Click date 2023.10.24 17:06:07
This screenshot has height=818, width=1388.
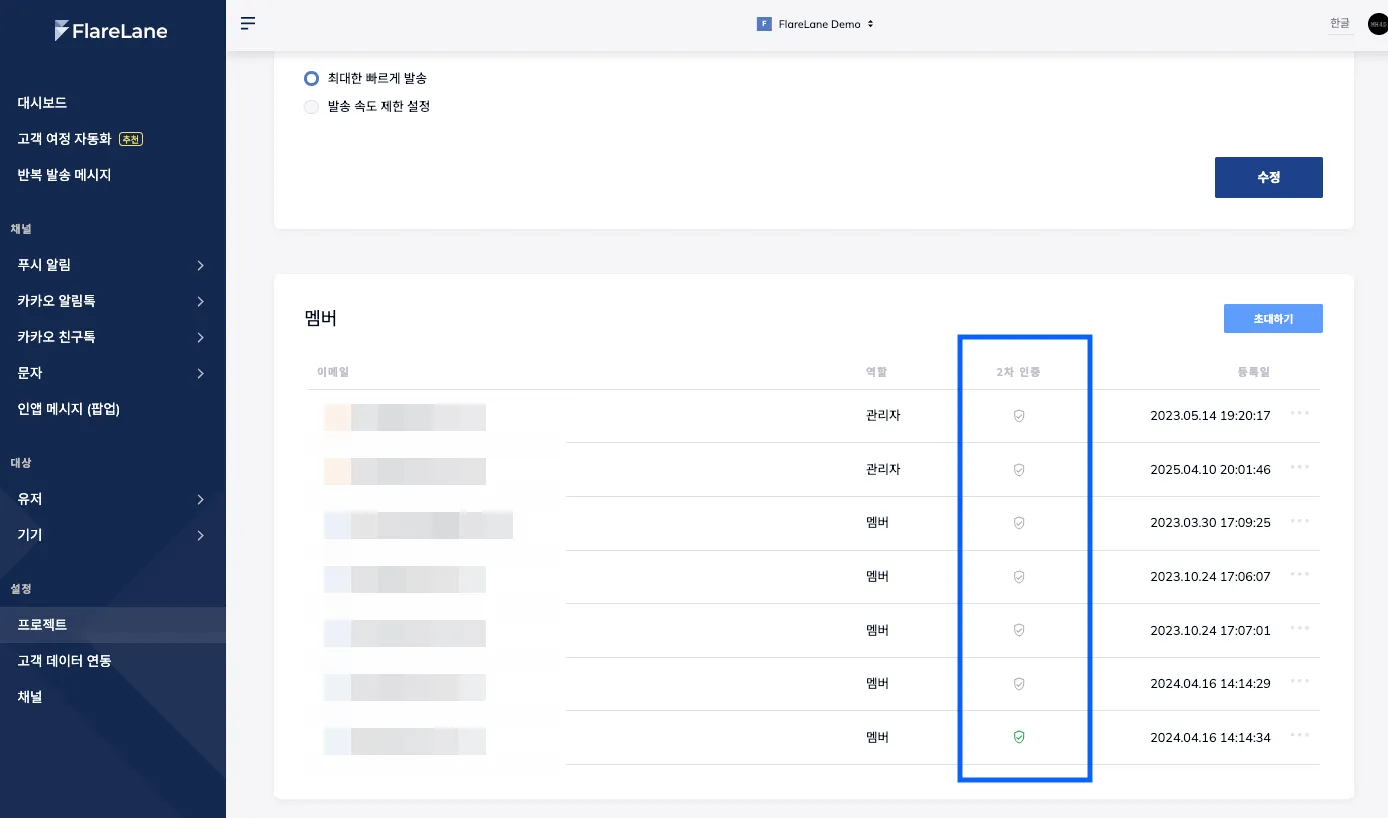(x=1210, y=577)
